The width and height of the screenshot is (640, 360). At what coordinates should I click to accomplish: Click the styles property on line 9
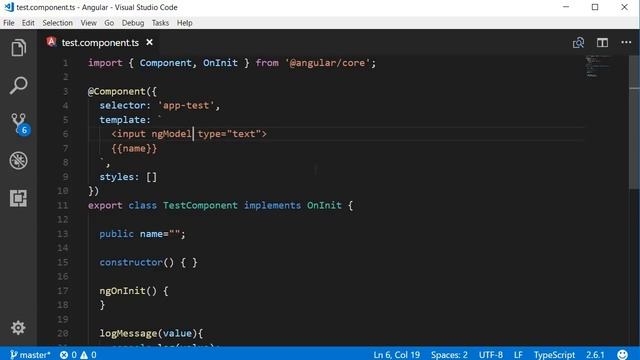coord(117,177)
